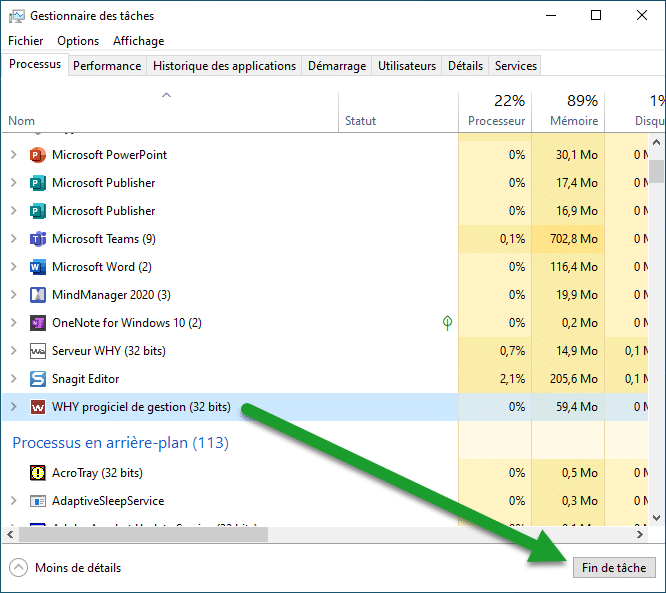Click Moins de détails link
Screen dimensions: 666x593
tap(78, 568)
